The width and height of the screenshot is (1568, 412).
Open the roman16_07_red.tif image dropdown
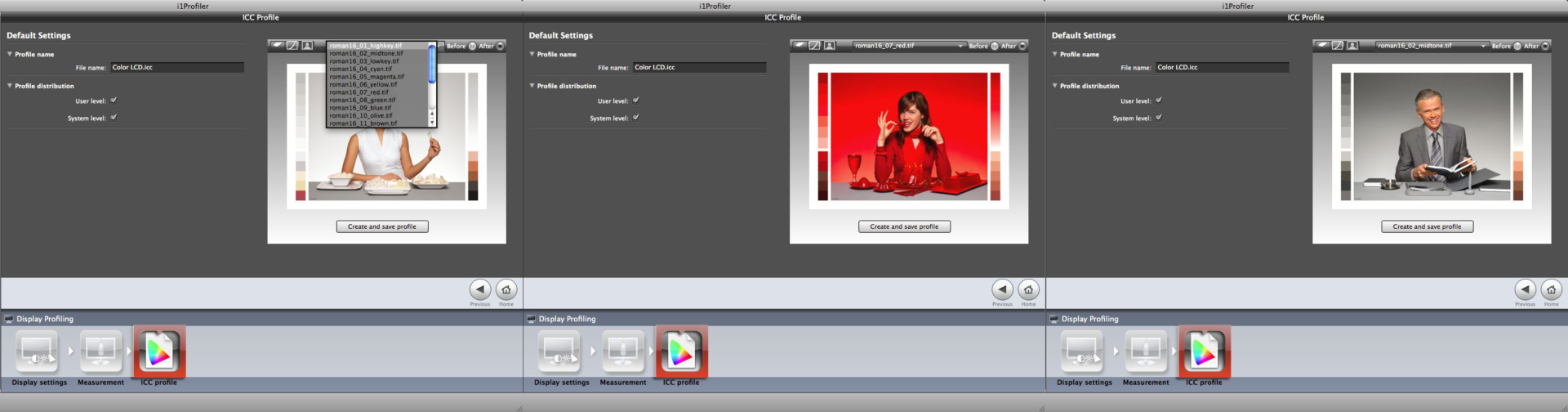click(x=908, y=46)
